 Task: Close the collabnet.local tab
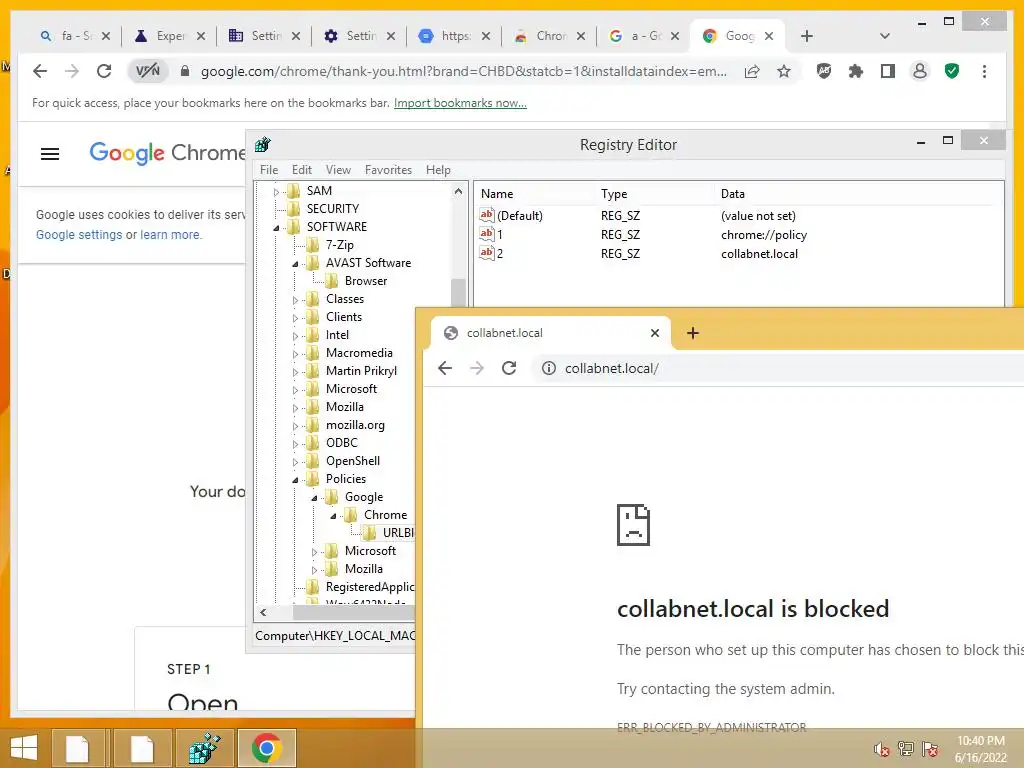pyautogui.click(x=654, y=333)
